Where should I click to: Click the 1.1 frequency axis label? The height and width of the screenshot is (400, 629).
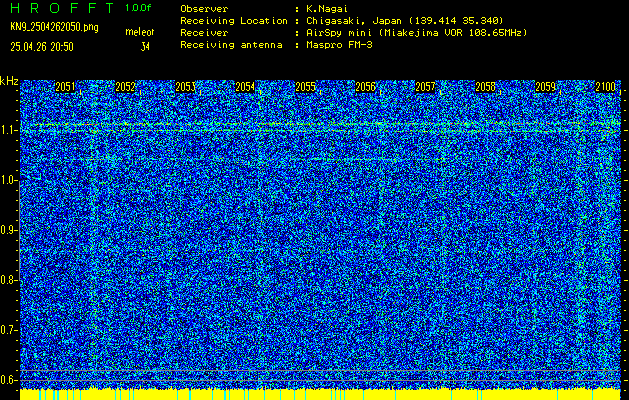pos(7,130)
